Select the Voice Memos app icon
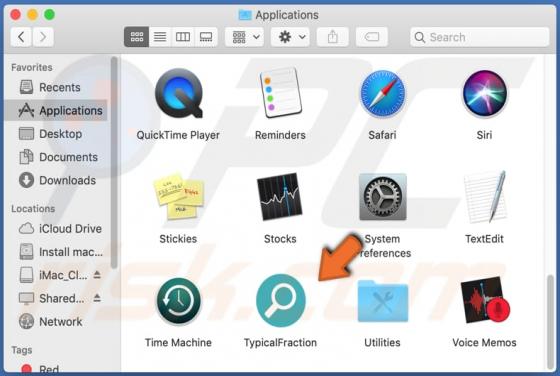 pyautogui.click(x=485, y=300)
